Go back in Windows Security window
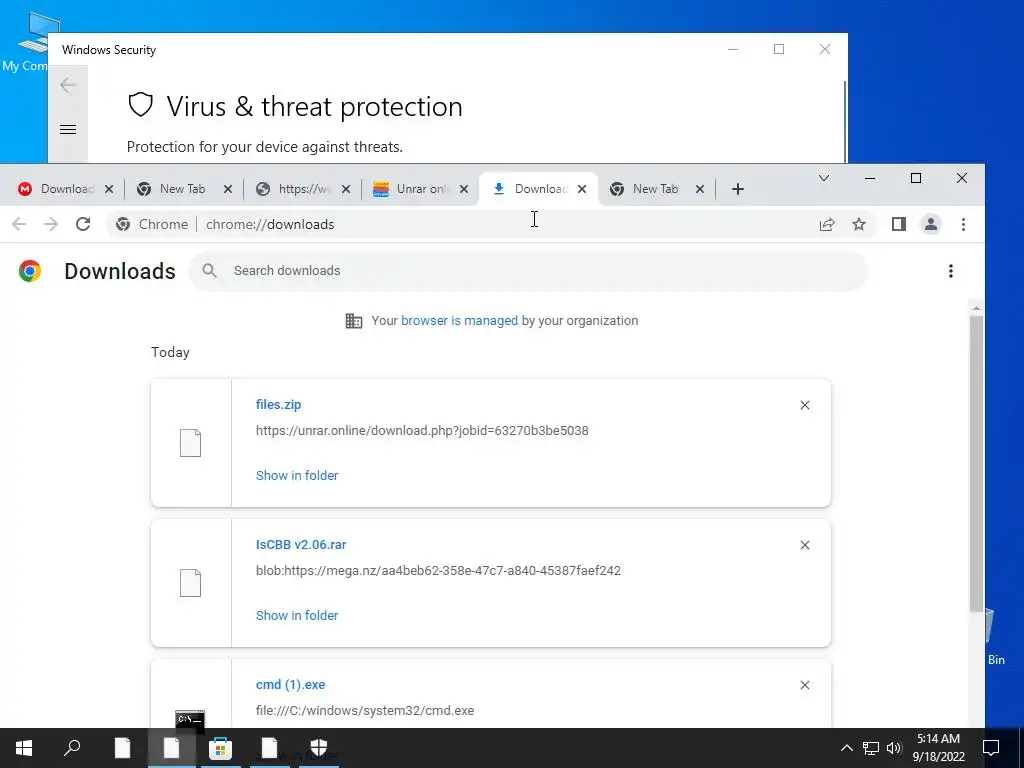The image size is (1024, 768). coord(68,85)
